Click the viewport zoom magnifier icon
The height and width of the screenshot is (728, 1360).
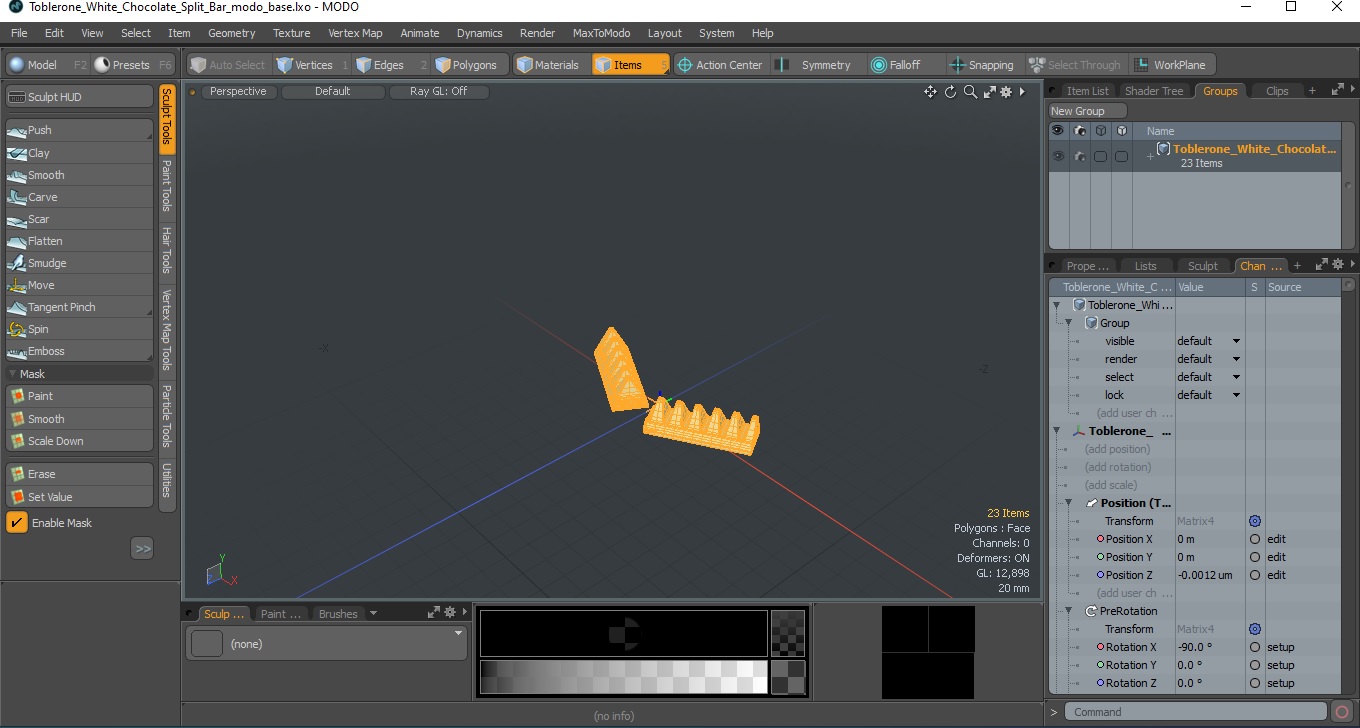pos(970,92)
